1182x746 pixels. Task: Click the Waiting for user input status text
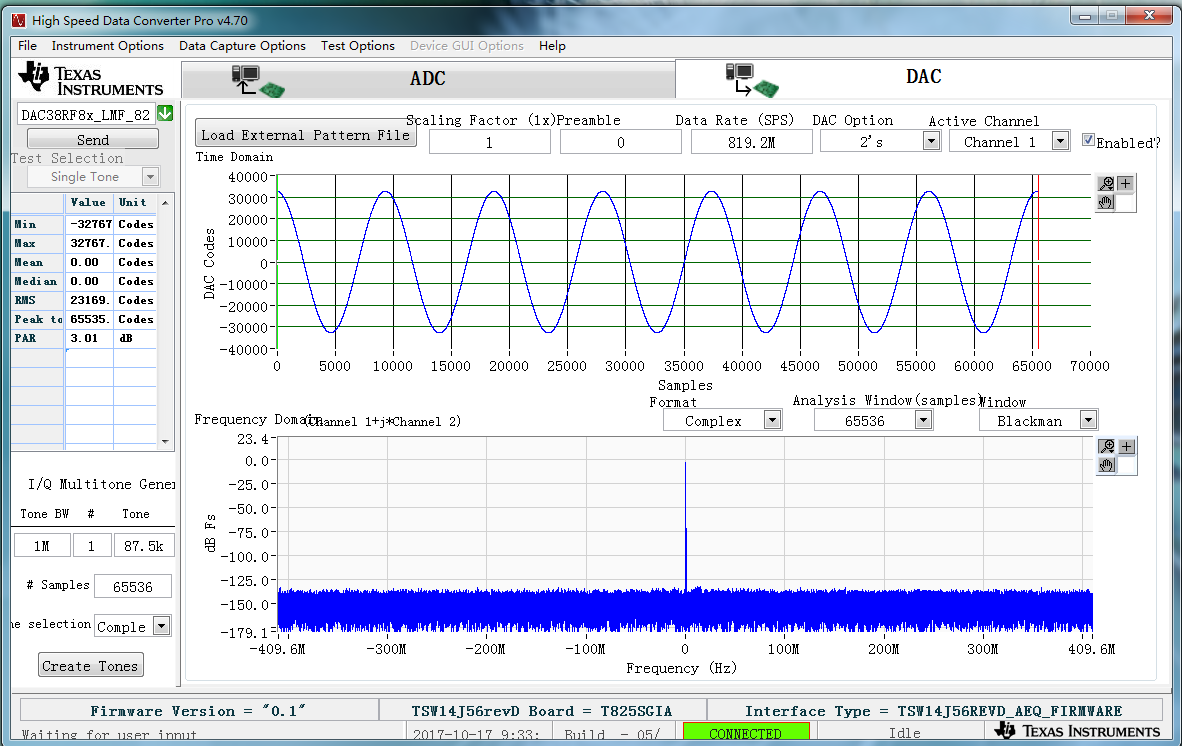click(109, 734)
